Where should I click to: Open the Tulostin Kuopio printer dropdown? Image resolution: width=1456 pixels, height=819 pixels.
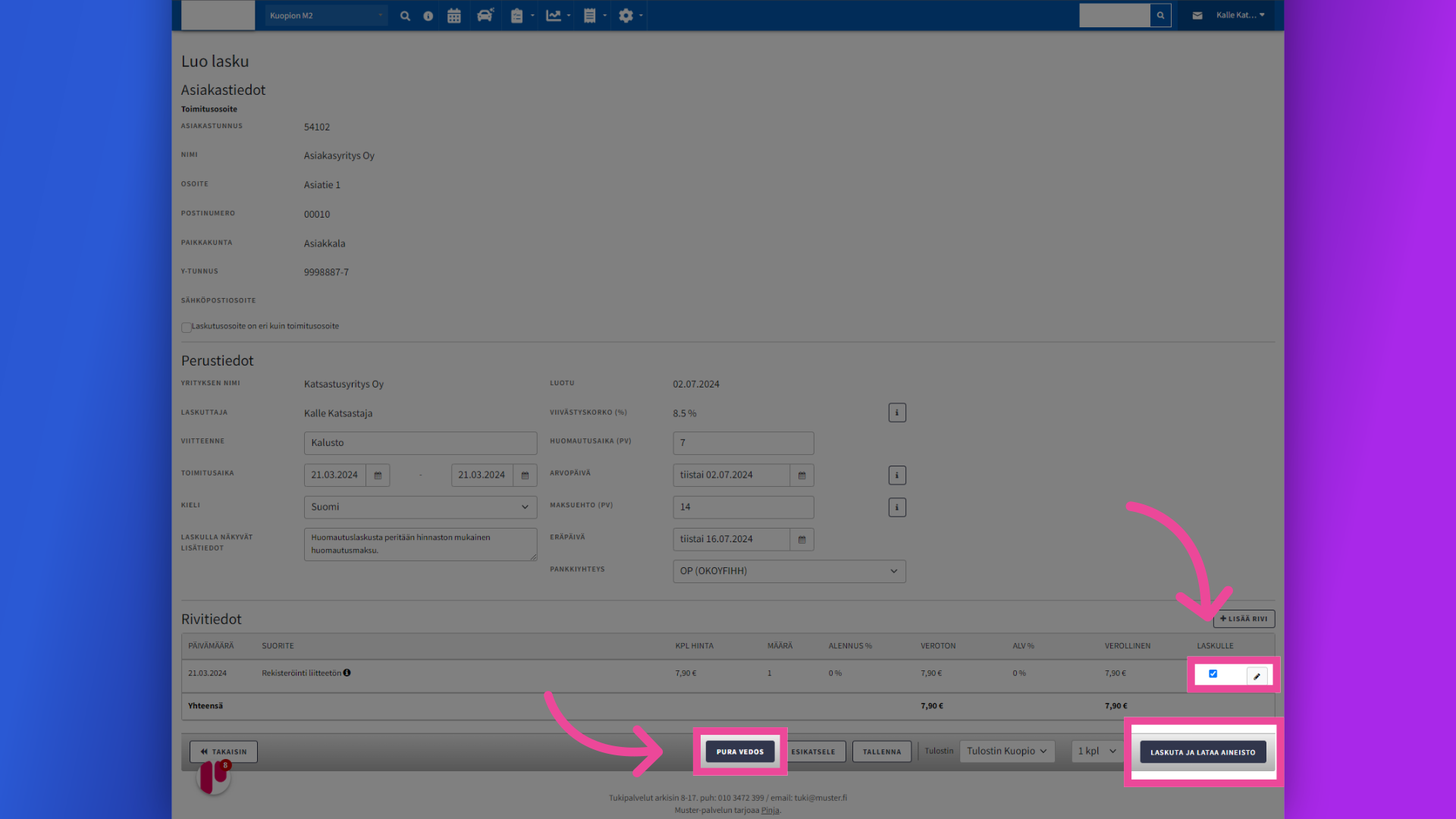click(1006, 752)
